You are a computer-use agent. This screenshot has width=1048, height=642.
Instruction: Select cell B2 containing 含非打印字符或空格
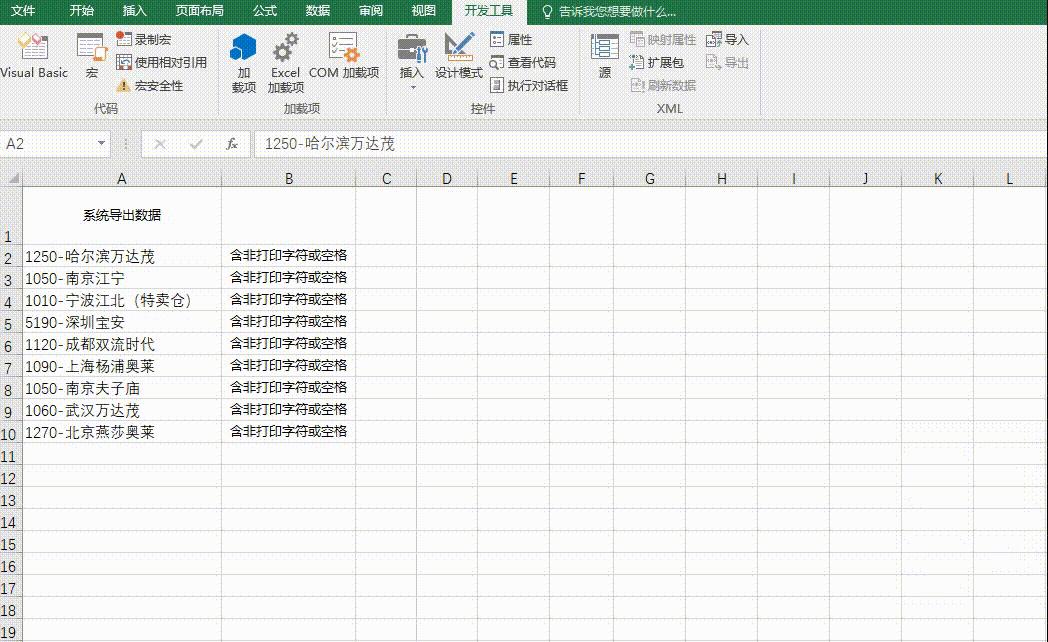(289, 256)
